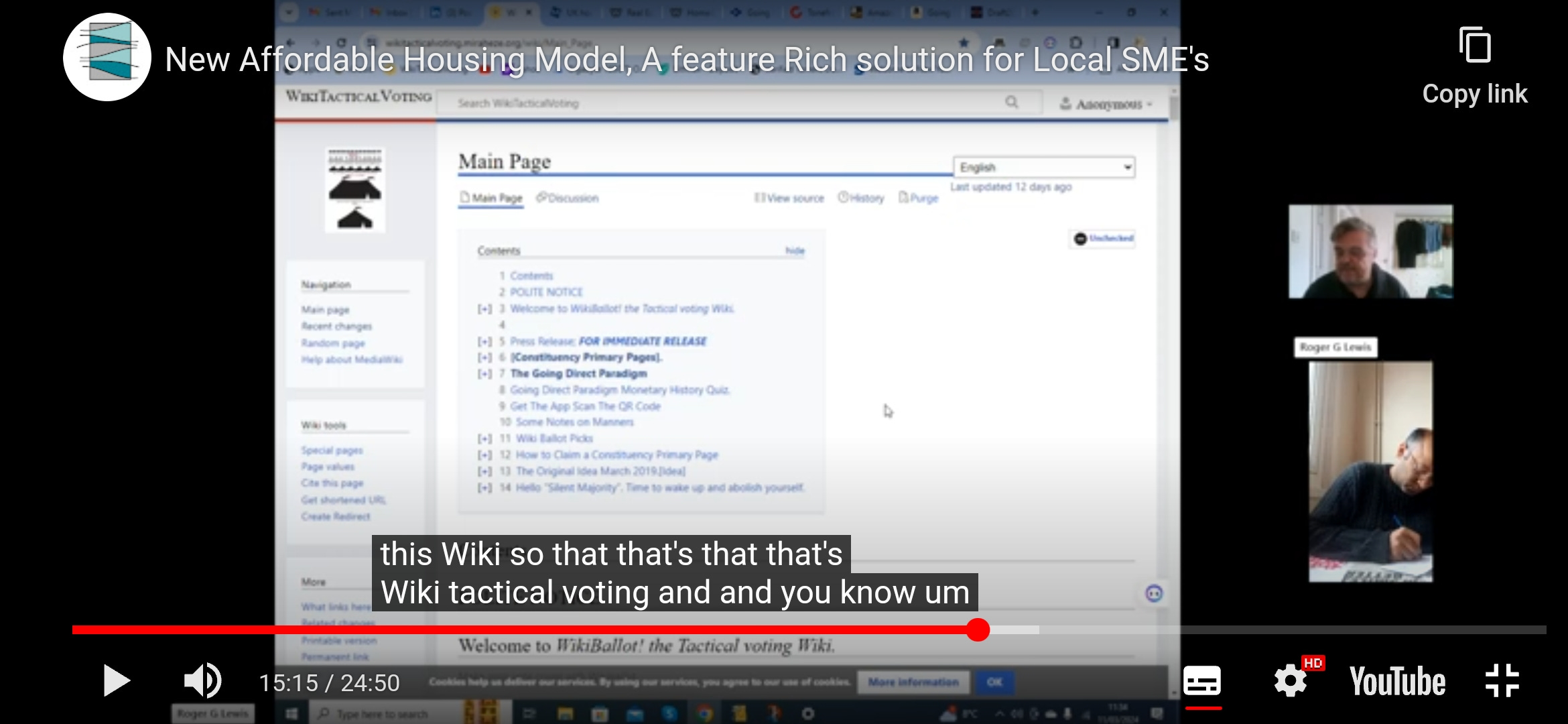Click the wiki sidebar logo image

(355, 189)
